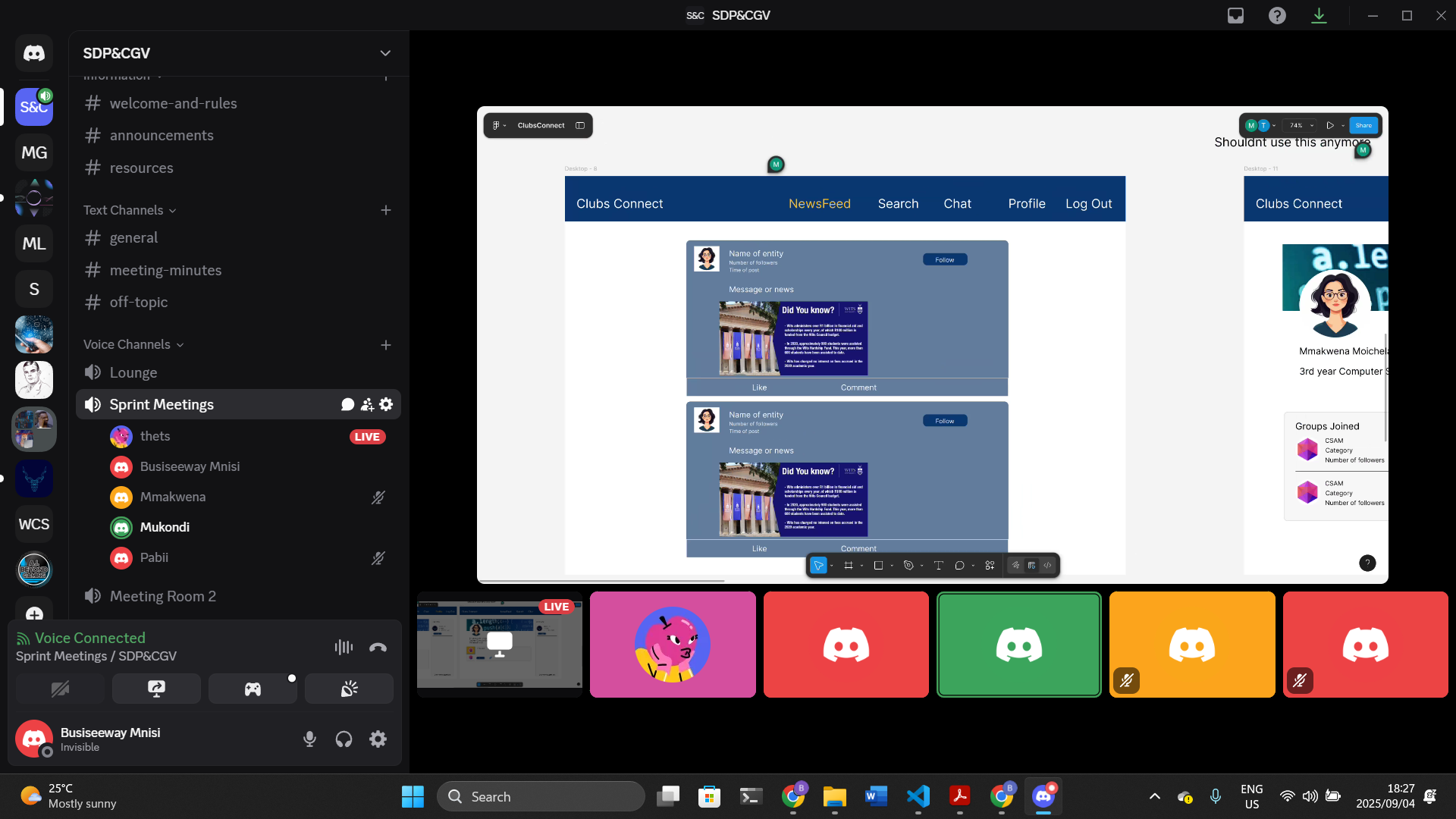Select the MG server in sidebar

click(34, 152)
